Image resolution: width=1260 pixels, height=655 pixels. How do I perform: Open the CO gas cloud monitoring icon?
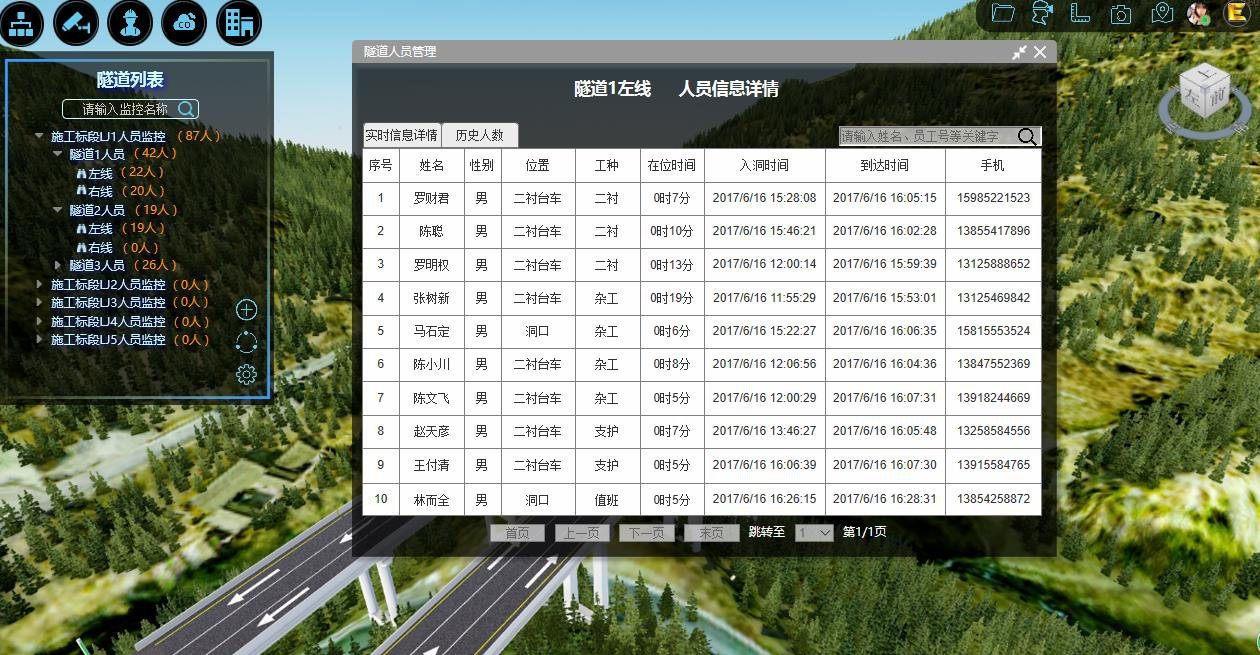coord(184,22)
